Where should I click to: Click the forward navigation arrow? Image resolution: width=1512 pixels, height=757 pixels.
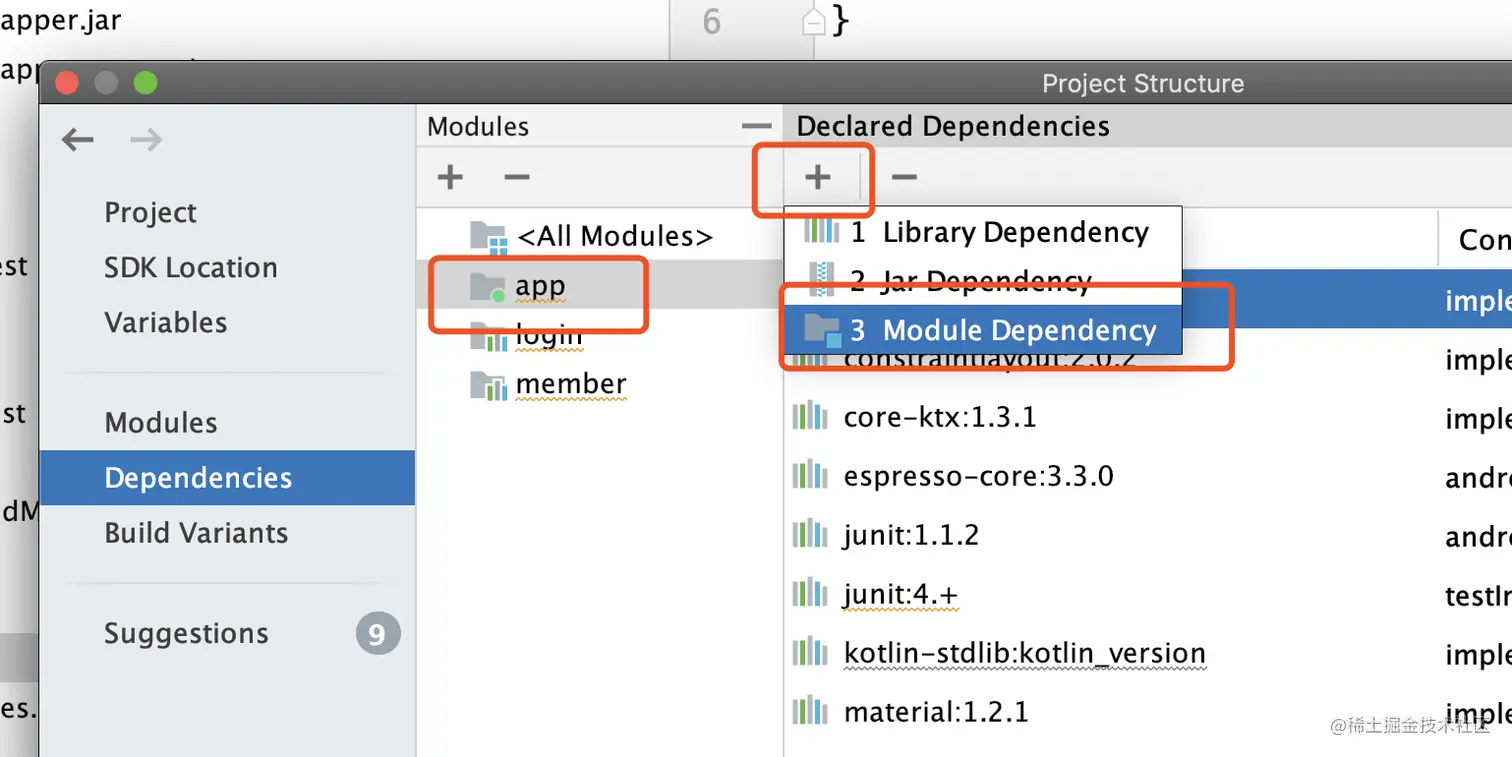146,140
